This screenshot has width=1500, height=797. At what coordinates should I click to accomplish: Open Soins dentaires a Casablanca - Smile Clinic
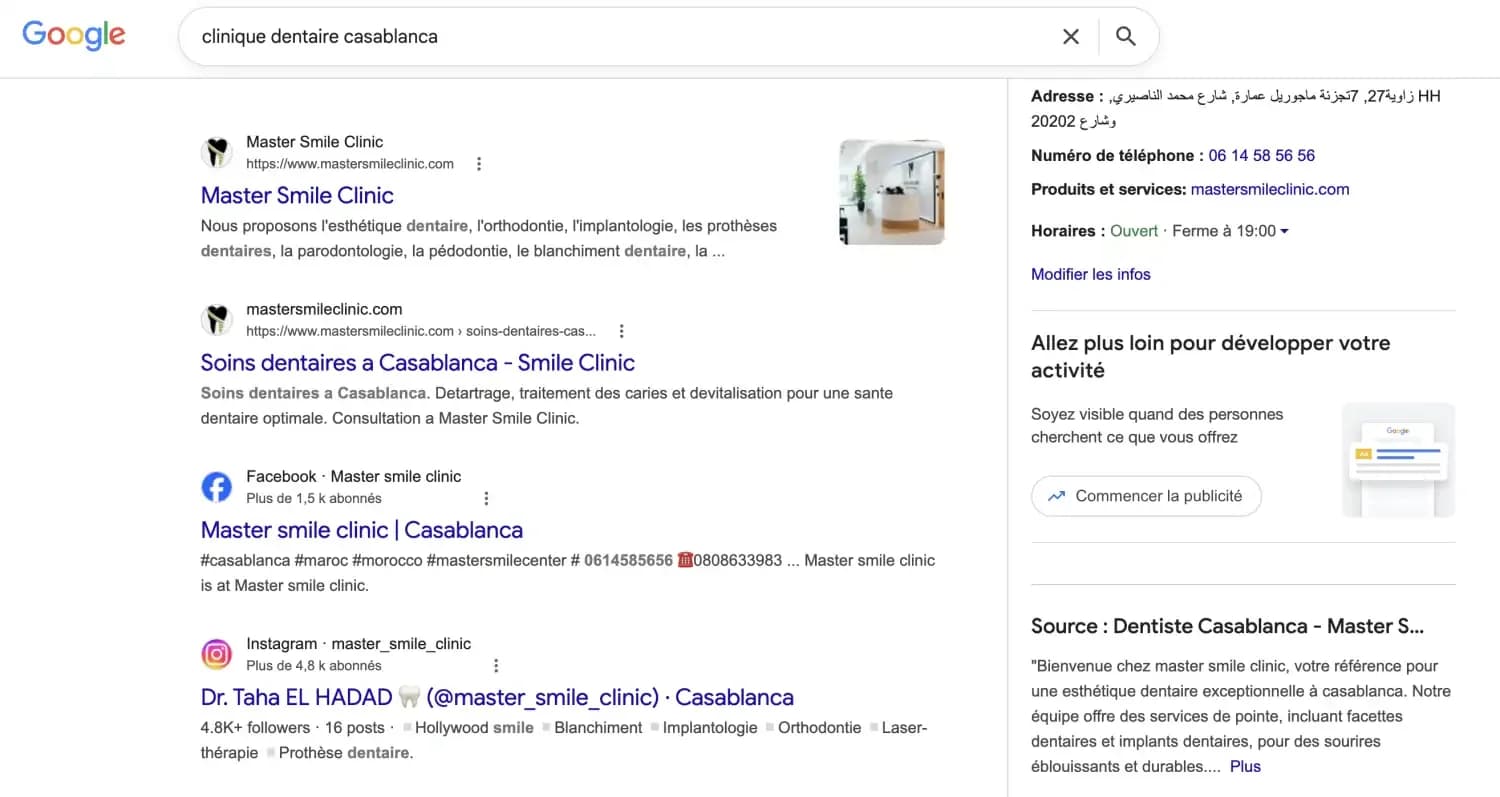coord(418,362)
